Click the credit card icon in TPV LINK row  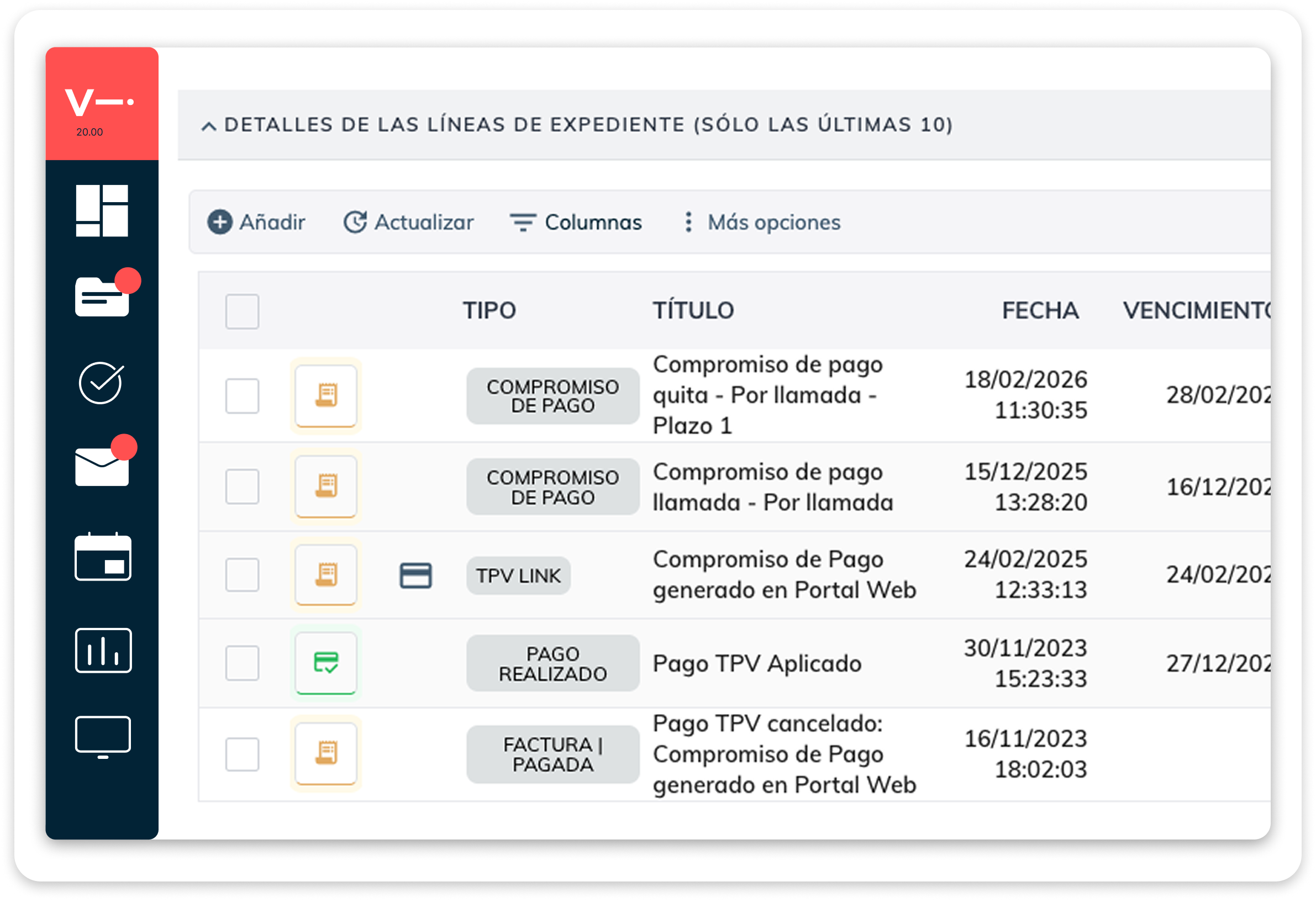point(416,576)
